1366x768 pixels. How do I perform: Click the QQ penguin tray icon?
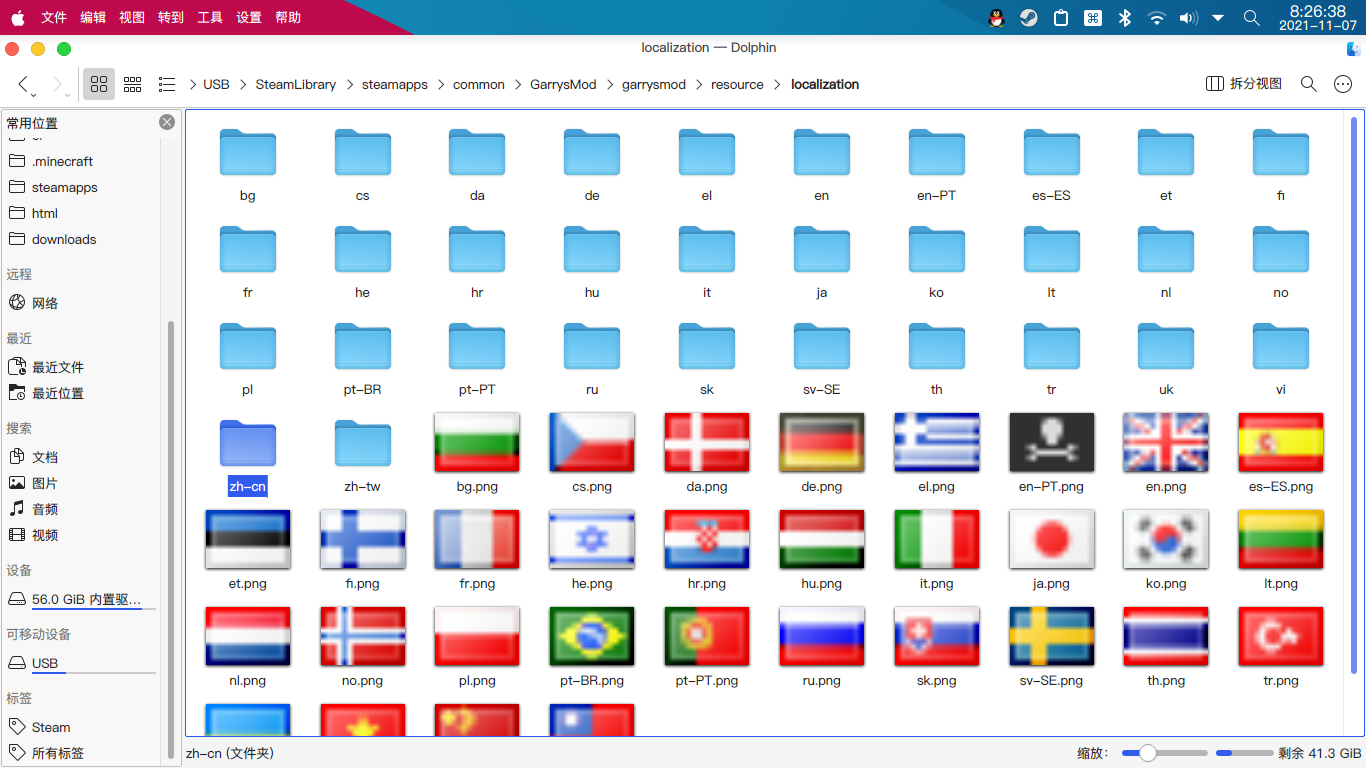(x=995, y=17)
